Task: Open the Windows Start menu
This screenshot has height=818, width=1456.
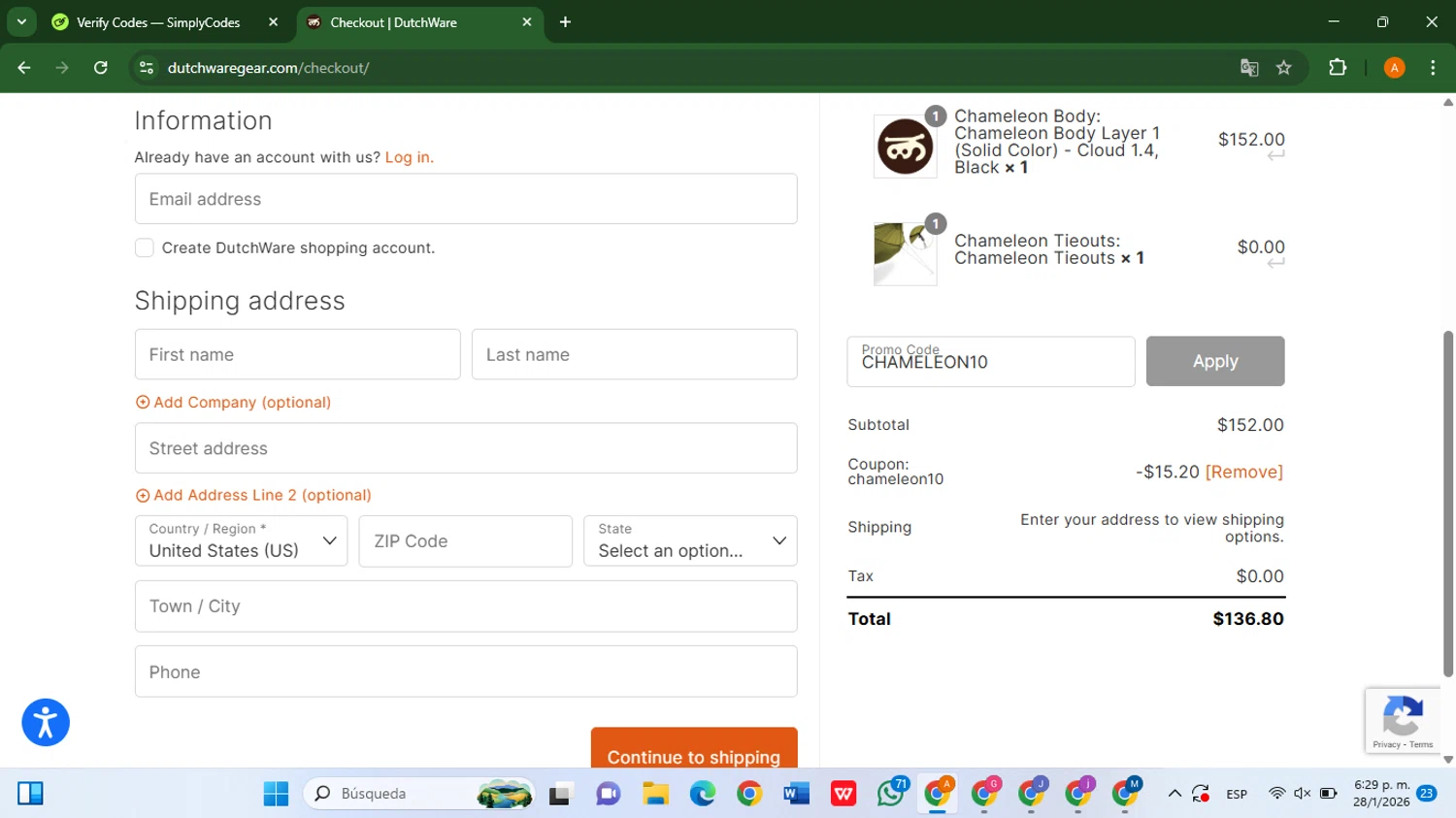Action: point(276,794)
